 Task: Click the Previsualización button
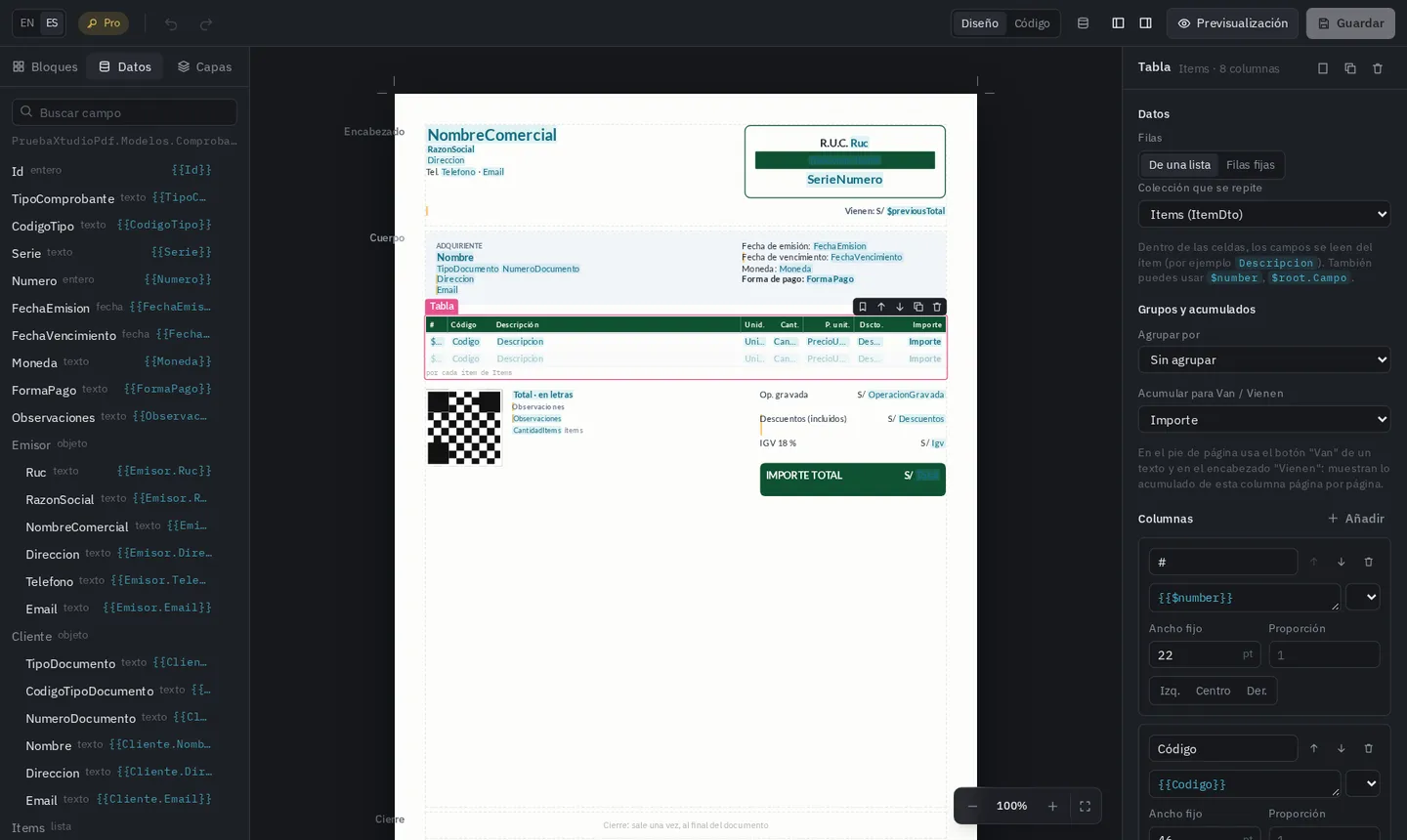pos(1233,23)
